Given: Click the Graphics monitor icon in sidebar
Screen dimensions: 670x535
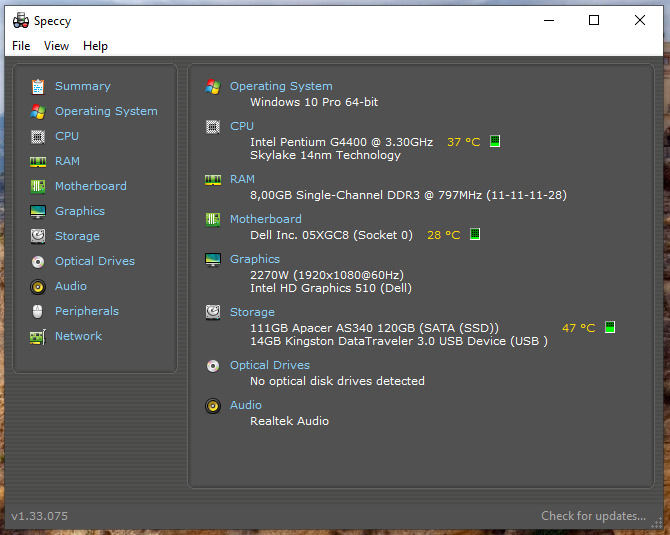Looking at the screenshot, I should [38, 212].
